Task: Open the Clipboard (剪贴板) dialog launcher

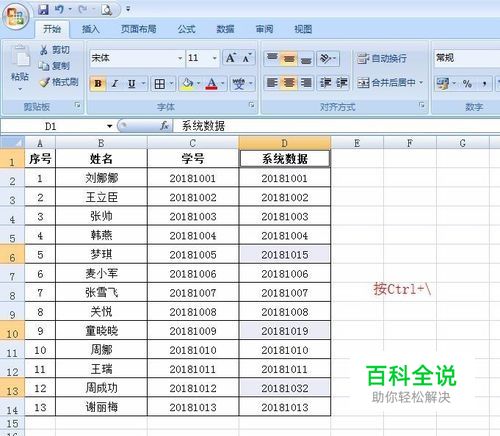Action: 78,105
